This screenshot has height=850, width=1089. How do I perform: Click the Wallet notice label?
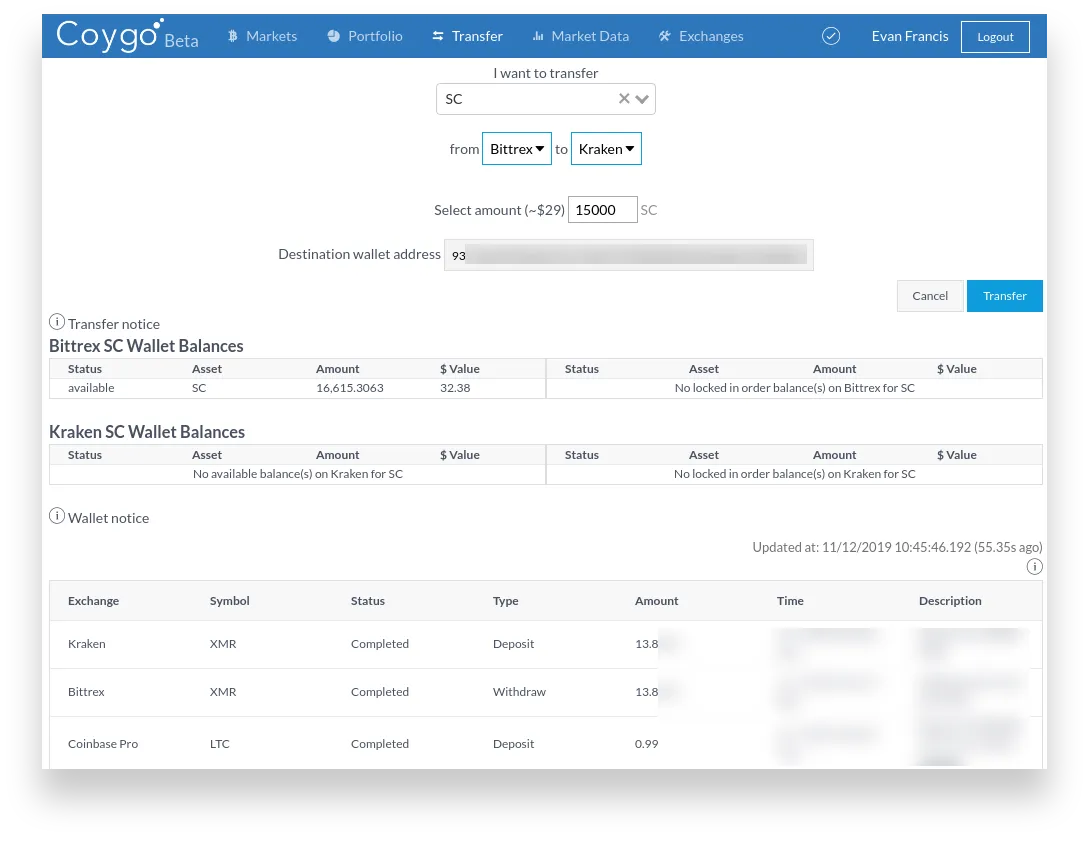tap(108, 518)
